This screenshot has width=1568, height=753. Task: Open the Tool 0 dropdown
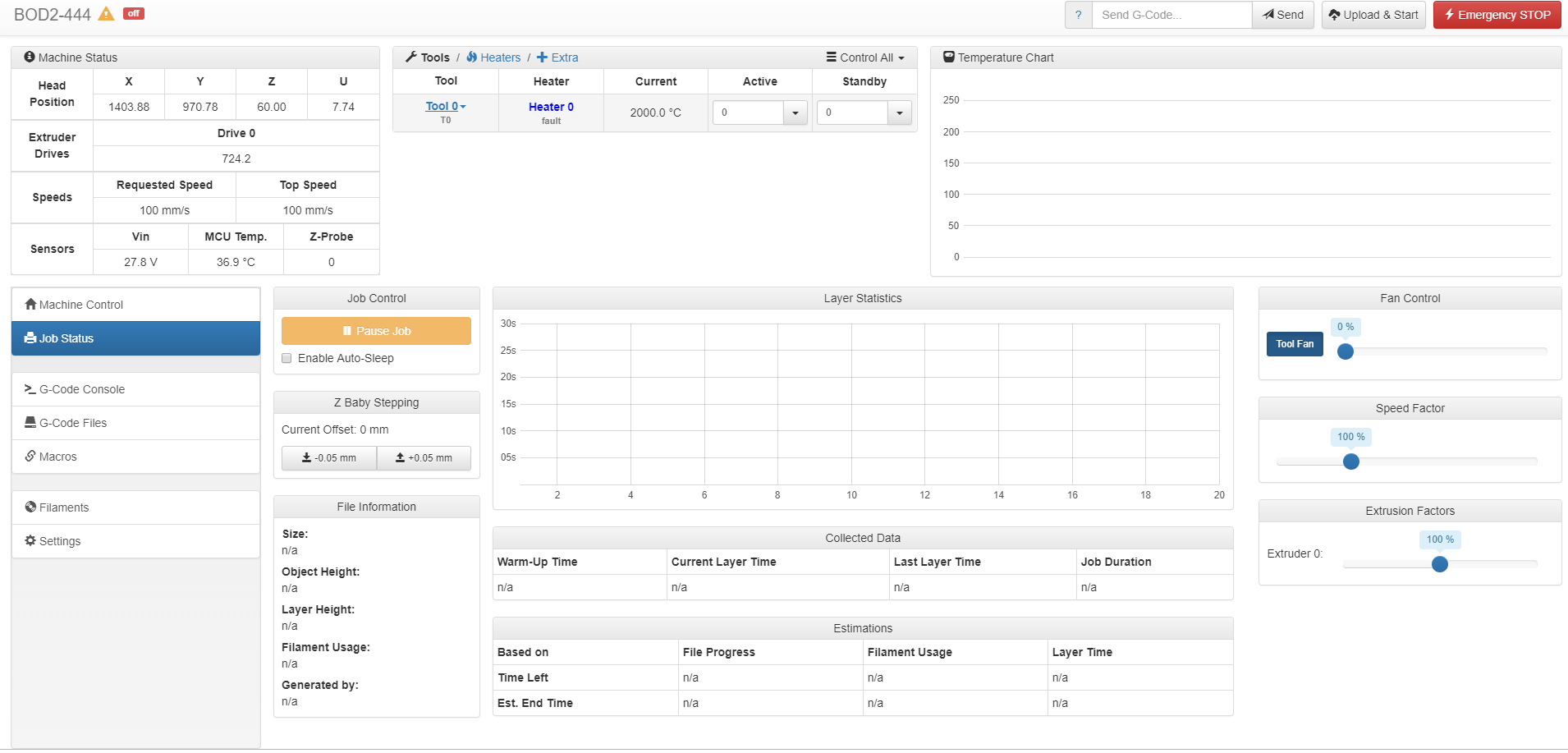point(446,106)
